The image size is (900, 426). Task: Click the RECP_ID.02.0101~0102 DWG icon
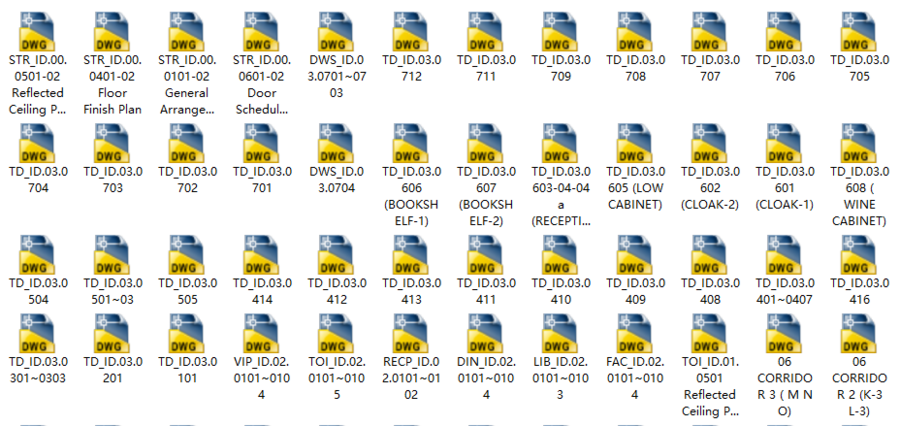[411, 334]
